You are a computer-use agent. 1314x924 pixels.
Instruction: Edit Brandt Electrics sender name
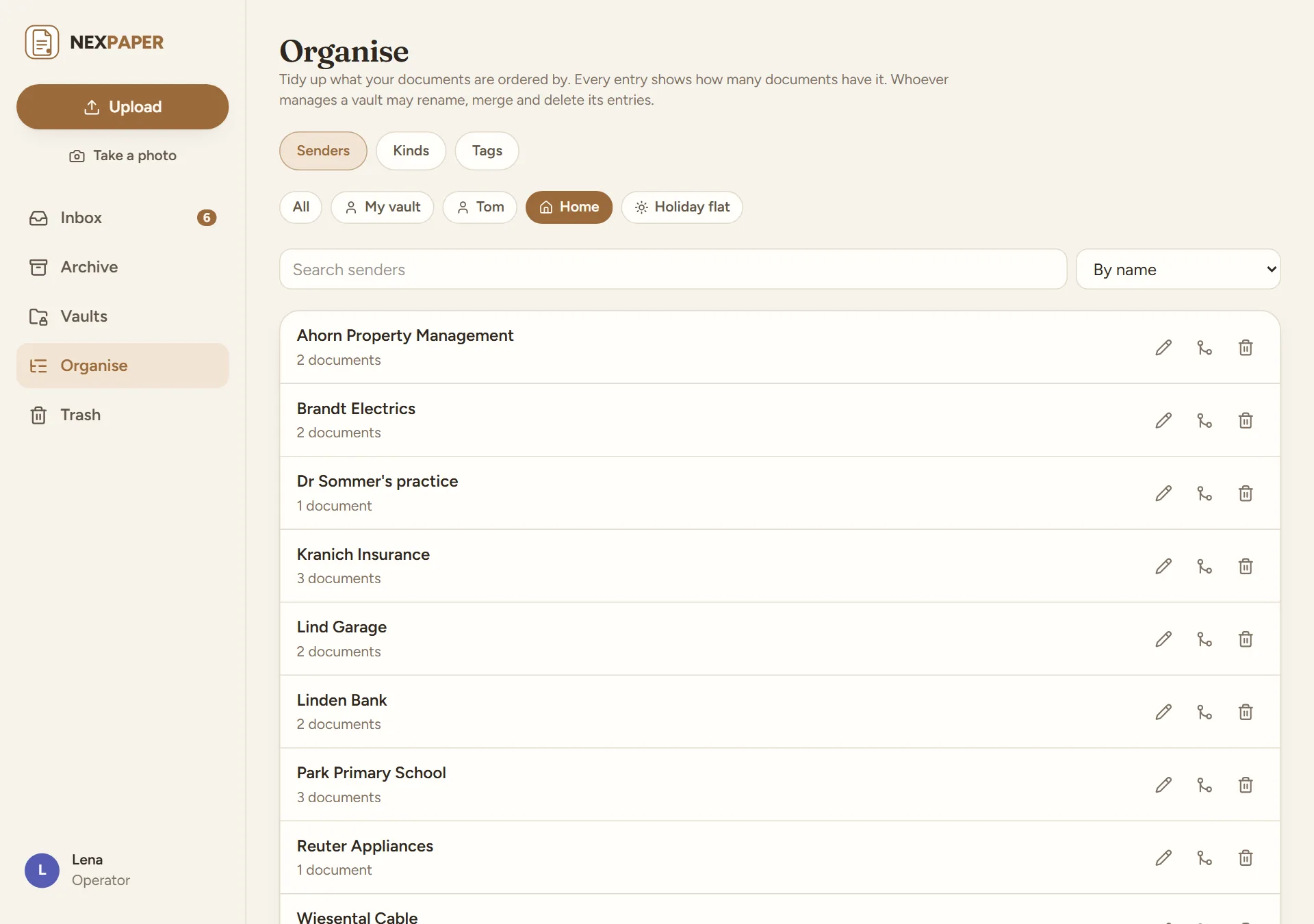click(x=1163, y=420)
